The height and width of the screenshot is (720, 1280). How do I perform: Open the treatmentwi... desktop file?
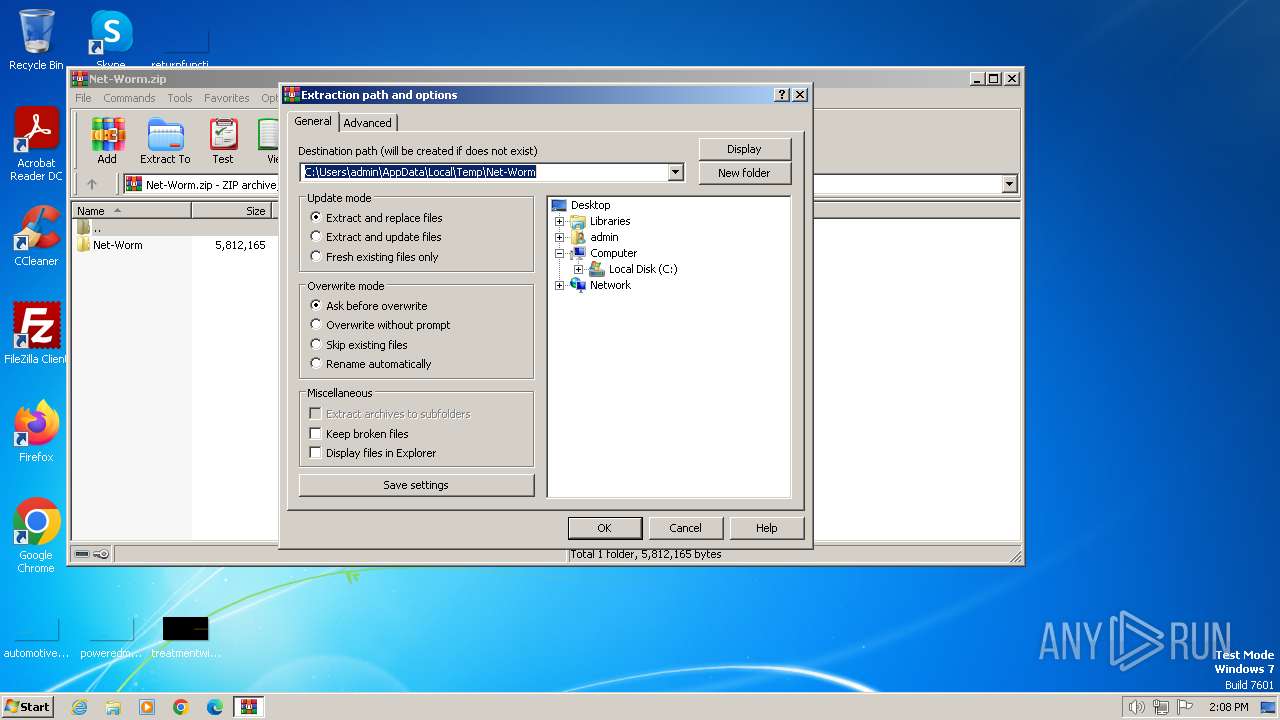pos(186,637)
